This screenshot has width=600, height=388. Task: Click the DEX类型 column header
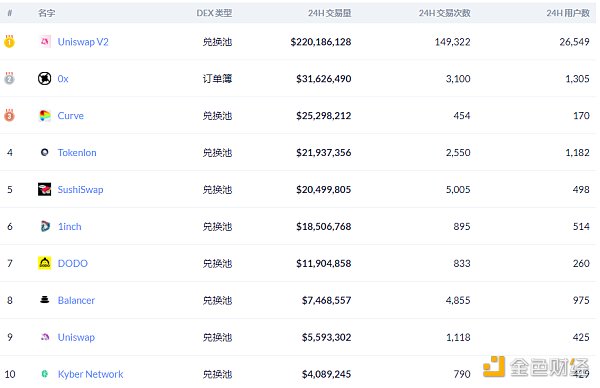point(214,13)
